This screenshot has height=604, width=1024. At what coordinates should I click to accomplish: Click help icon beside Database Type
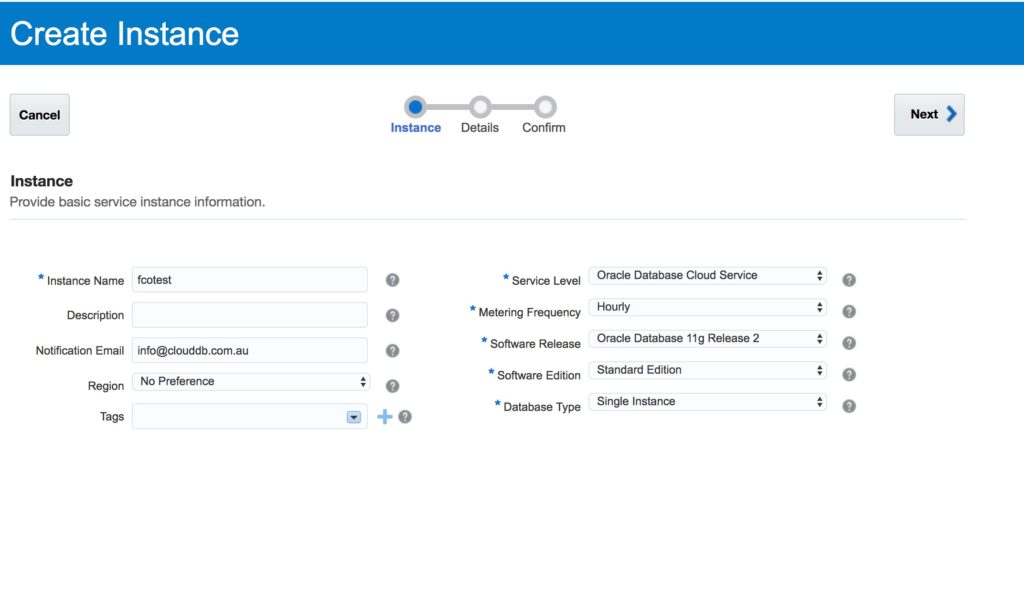tap(849, 406)
